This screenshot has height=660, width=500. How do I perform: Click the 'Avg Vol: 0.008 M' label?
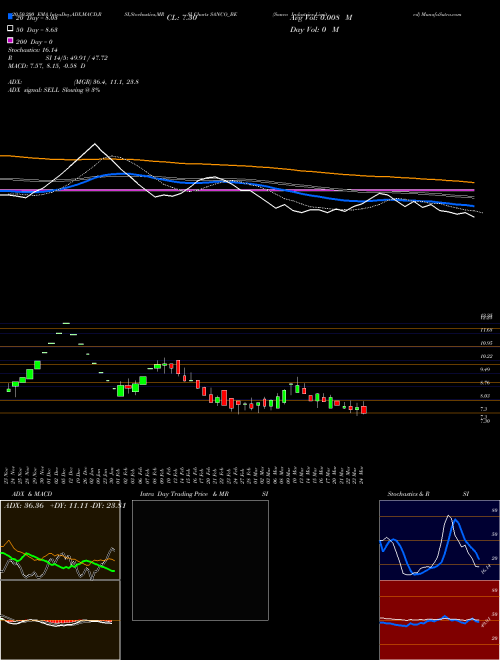321,18
